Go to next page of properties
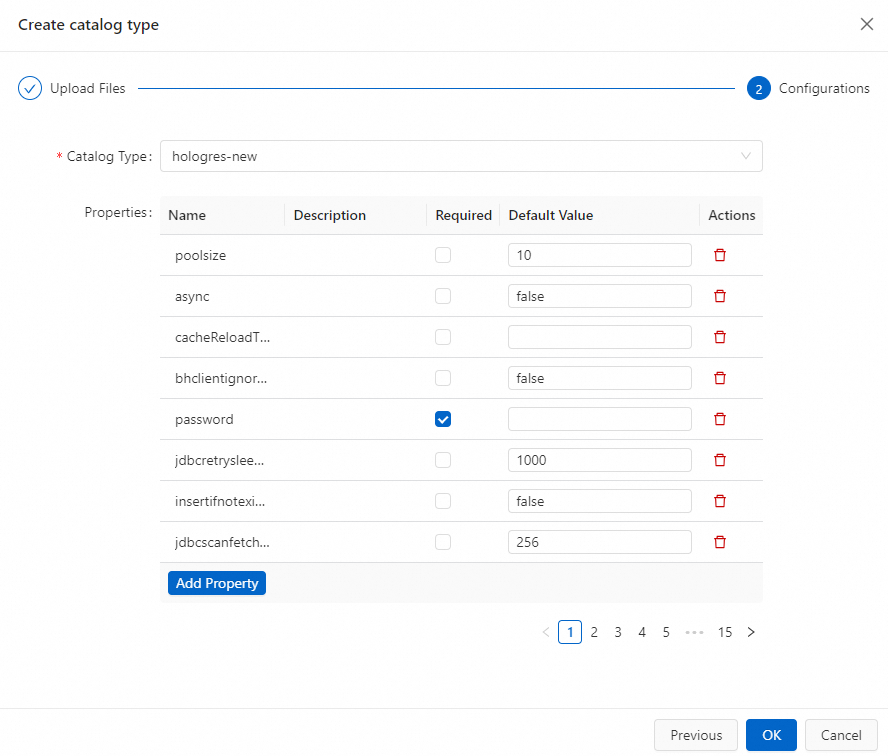The image size is (888, 756). point(751,632)
